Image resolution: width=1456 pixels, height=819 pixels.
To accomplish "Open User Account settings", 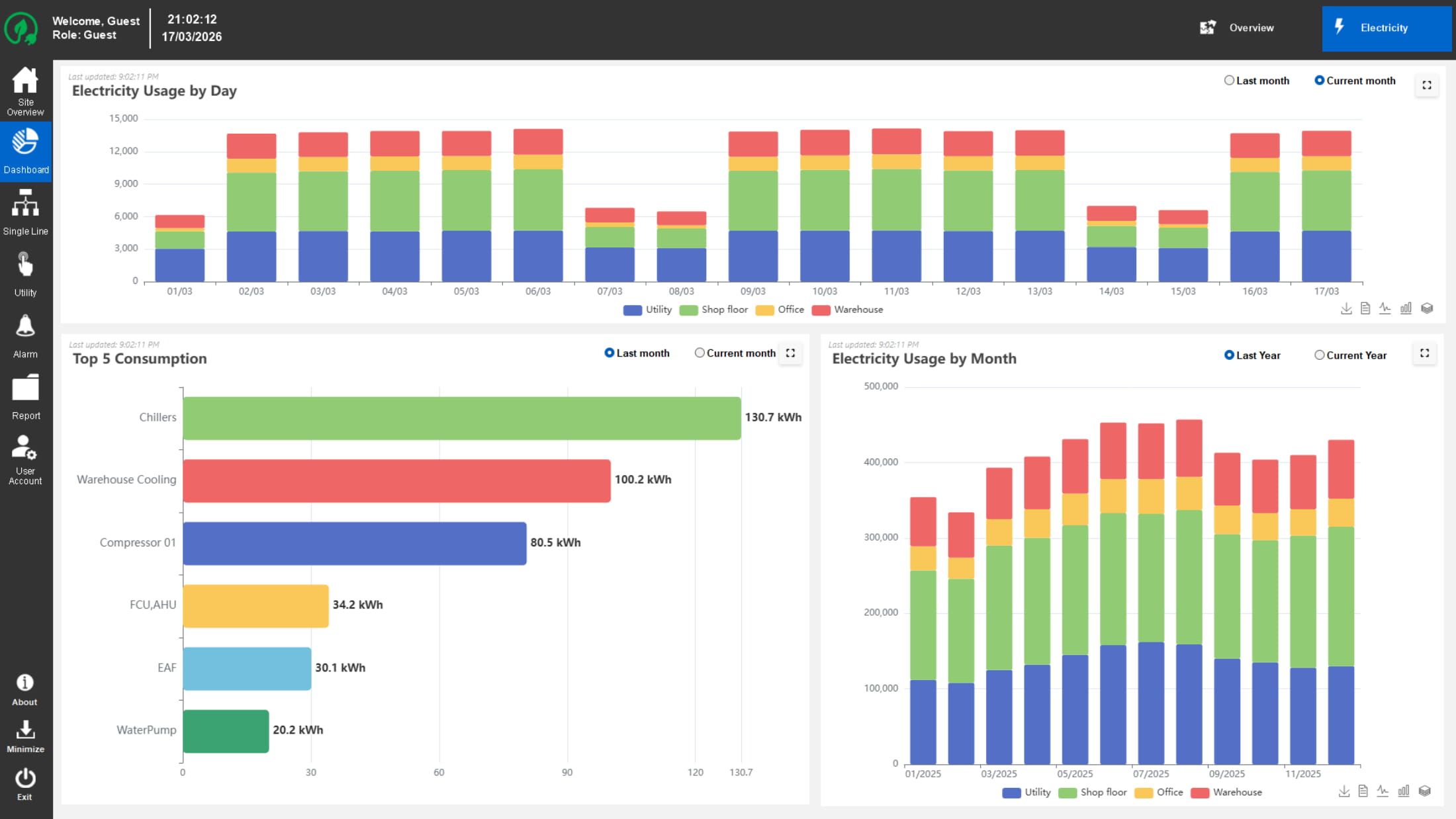I will (26, 460).
